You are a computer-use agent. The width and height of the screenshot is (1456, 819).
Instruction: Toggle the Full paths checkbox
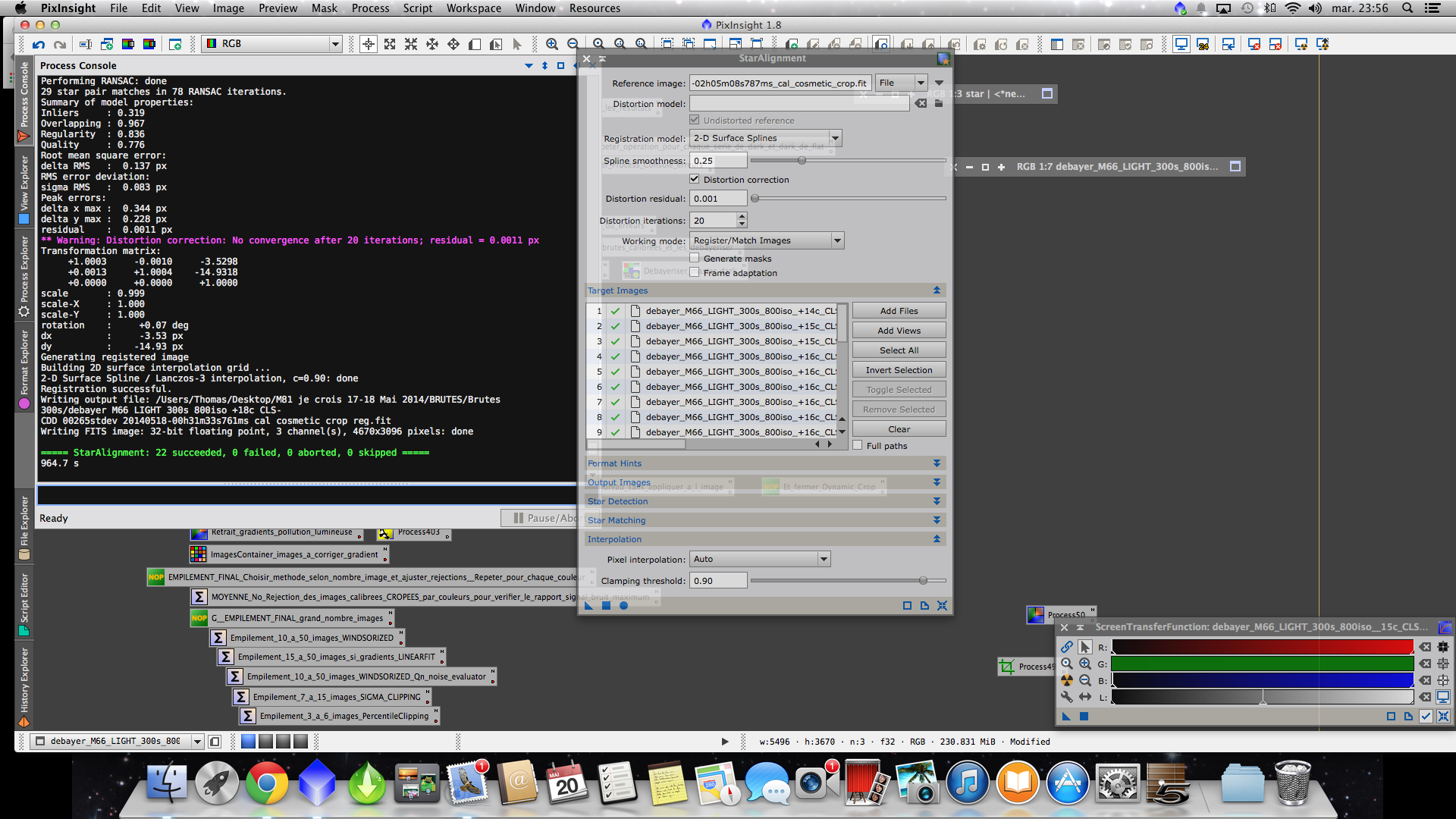[x=858, y=446]
